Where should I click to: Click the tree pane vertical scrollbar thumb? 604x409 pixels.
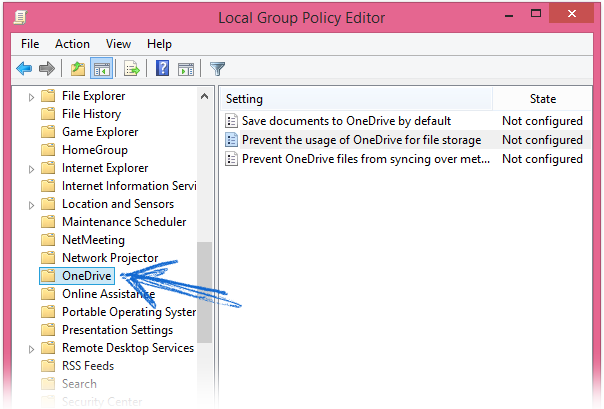tap(205, 292)
